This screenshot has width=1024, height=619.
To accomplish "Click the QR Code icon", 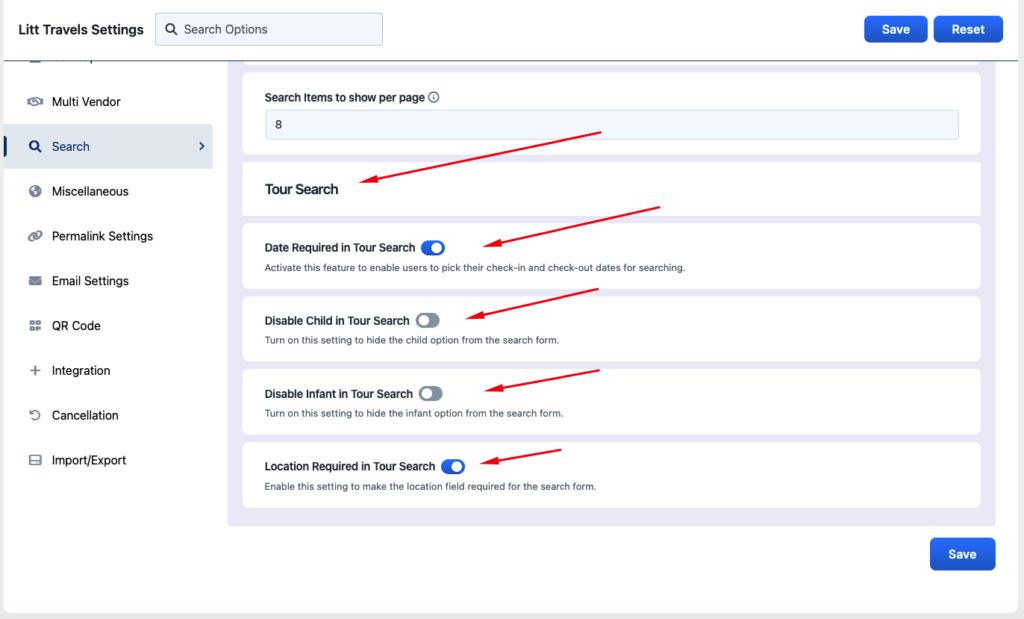I will click(x=35, y=326).
